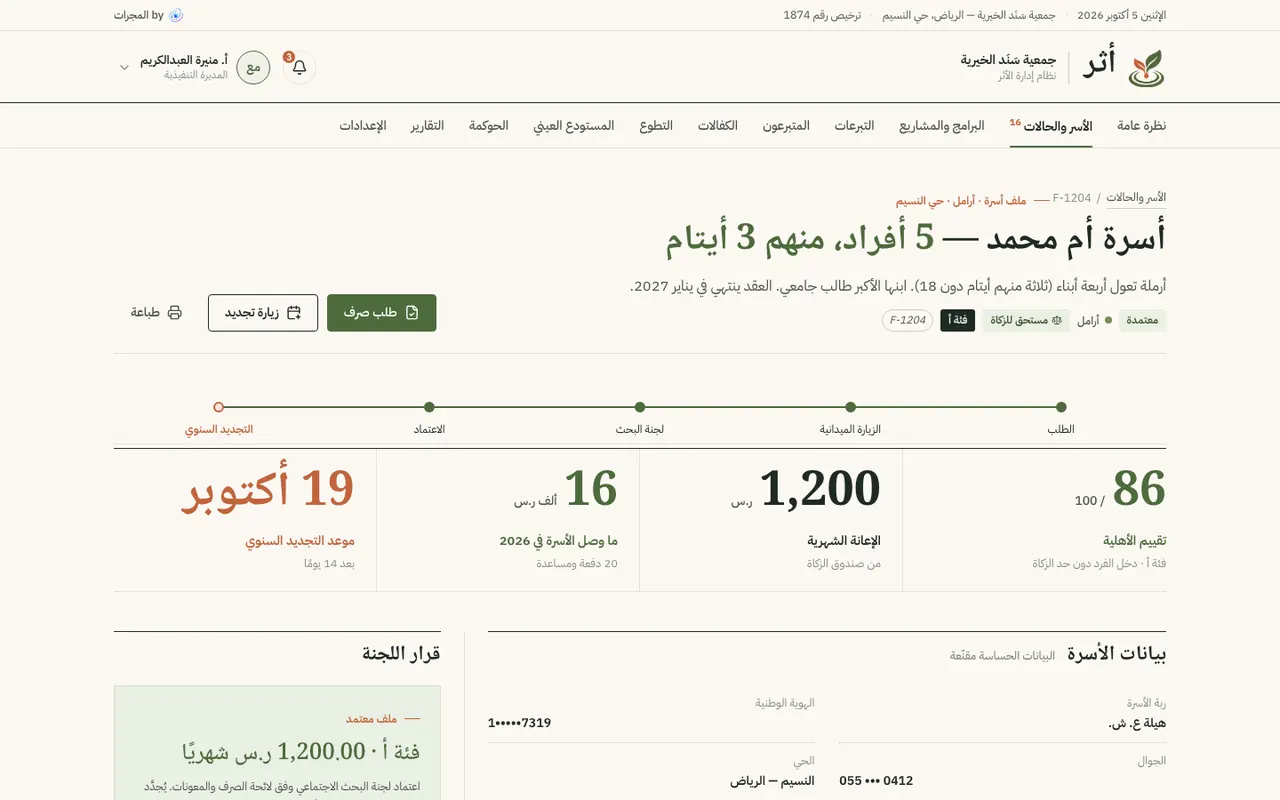The width and height of the screenshot is (1280, 800).
Task: Click the أرامل tag
Action: 1094,321
